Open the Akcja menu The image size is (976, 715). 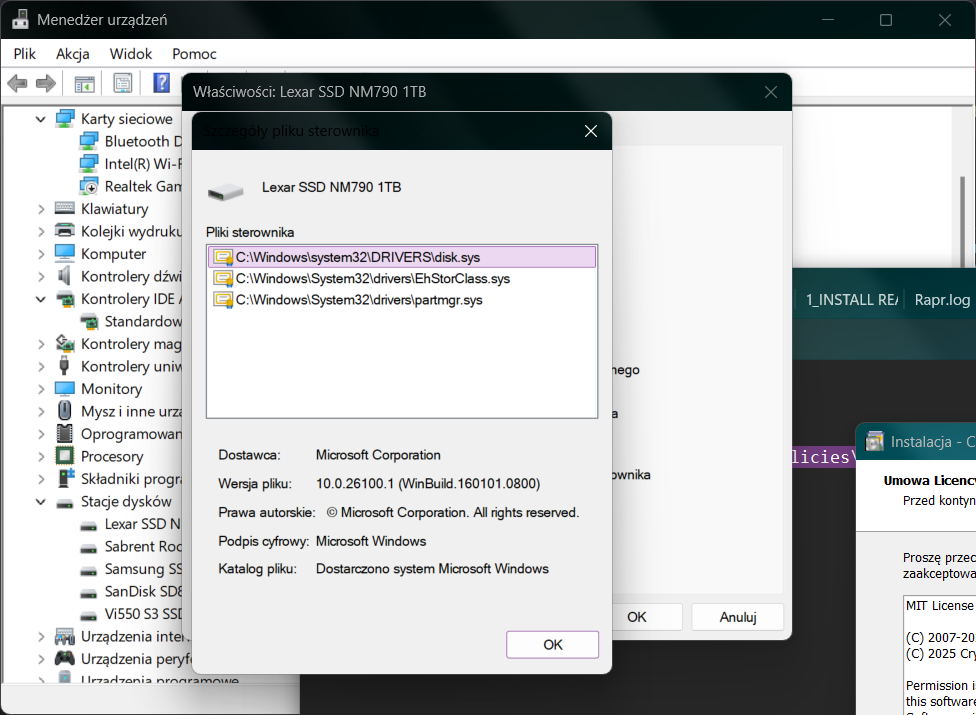tap(73, 54)
